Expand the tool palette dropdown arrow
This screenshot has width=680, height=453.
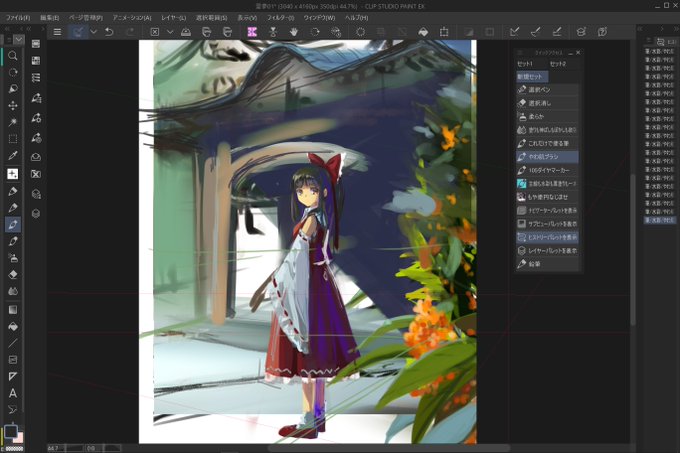19,39
